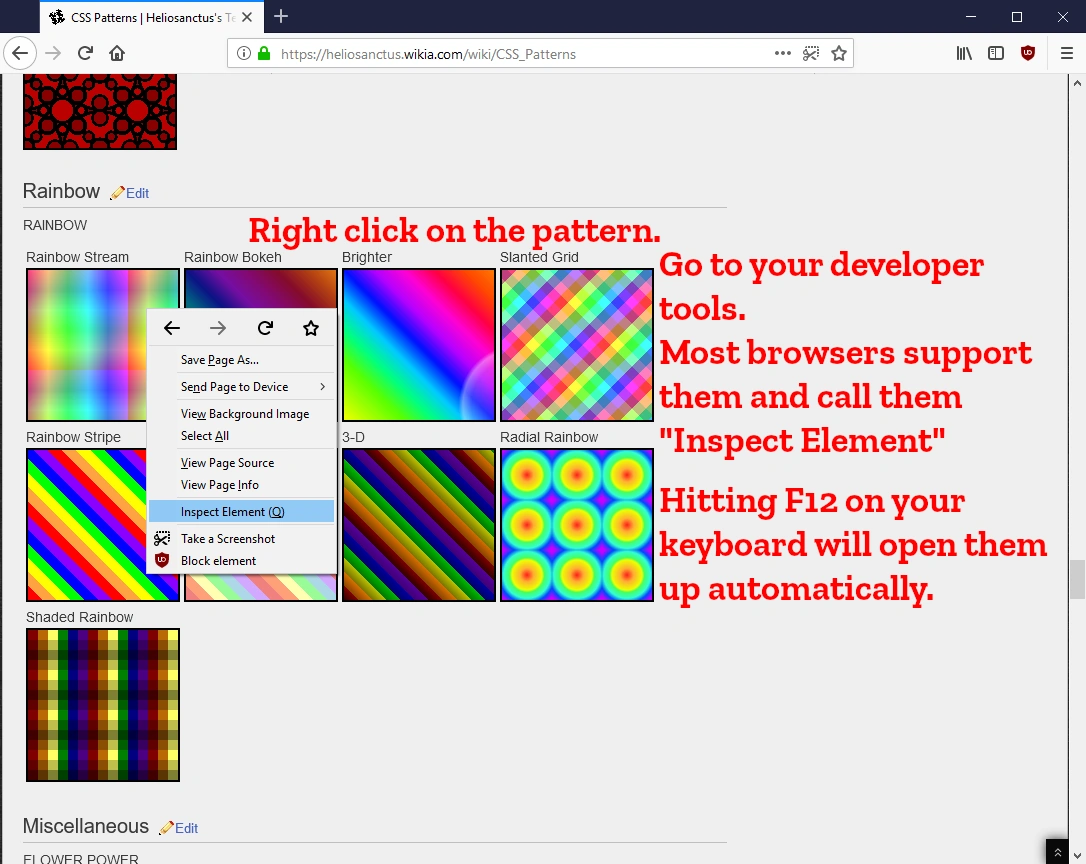Click the Shaded Rainbow pattern tile

tap(103, 705)
